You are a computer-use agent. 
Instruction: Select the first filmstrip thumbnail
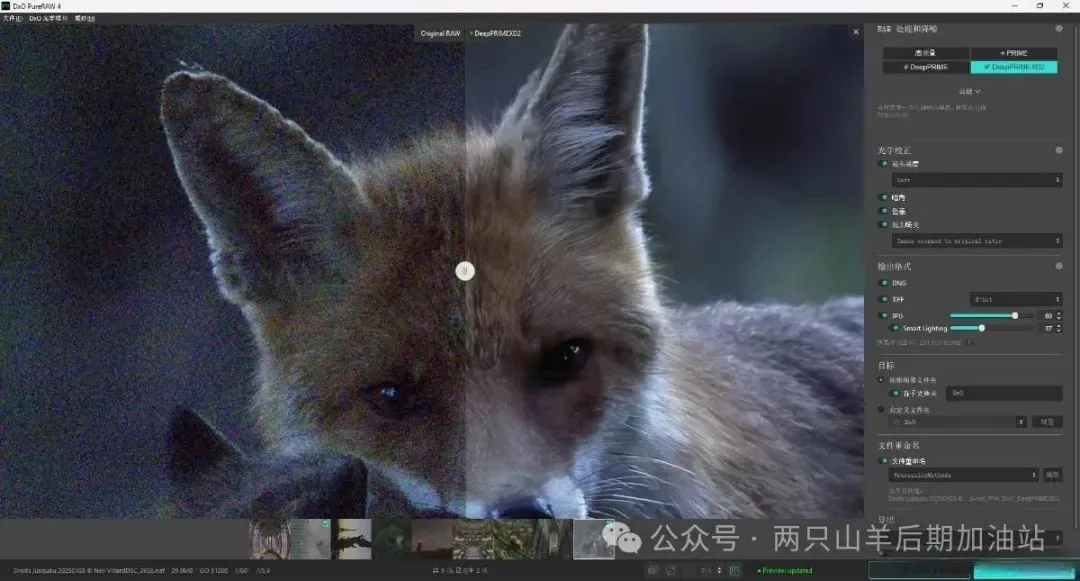click(x=269, y=539)
